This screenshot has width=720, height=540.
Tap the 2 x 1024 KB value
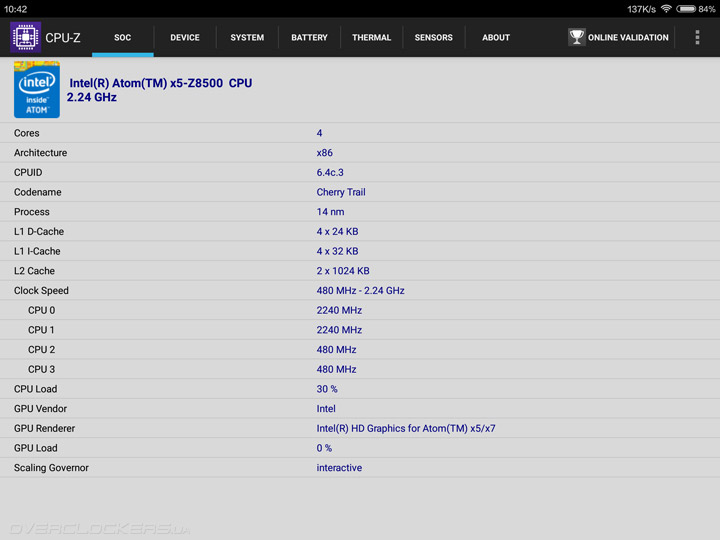click(x=343, y=271)
